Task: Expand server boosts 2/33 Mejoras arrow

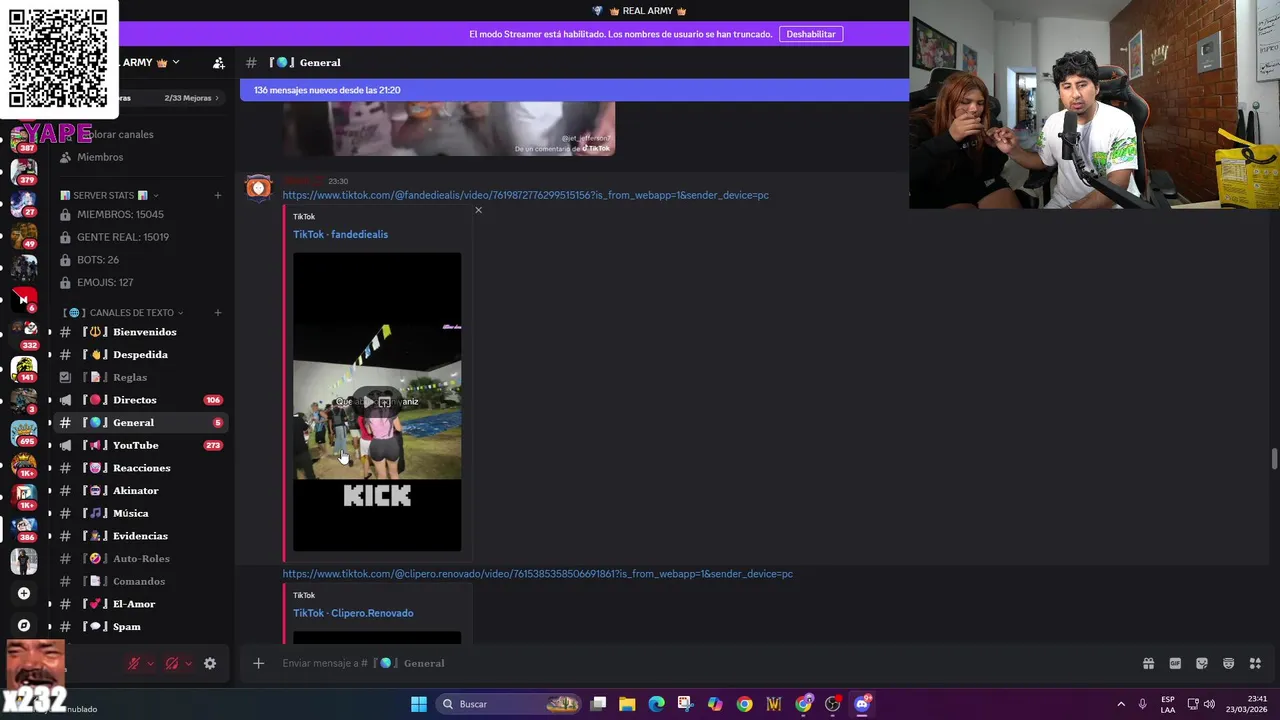Action: click(217, 98)
